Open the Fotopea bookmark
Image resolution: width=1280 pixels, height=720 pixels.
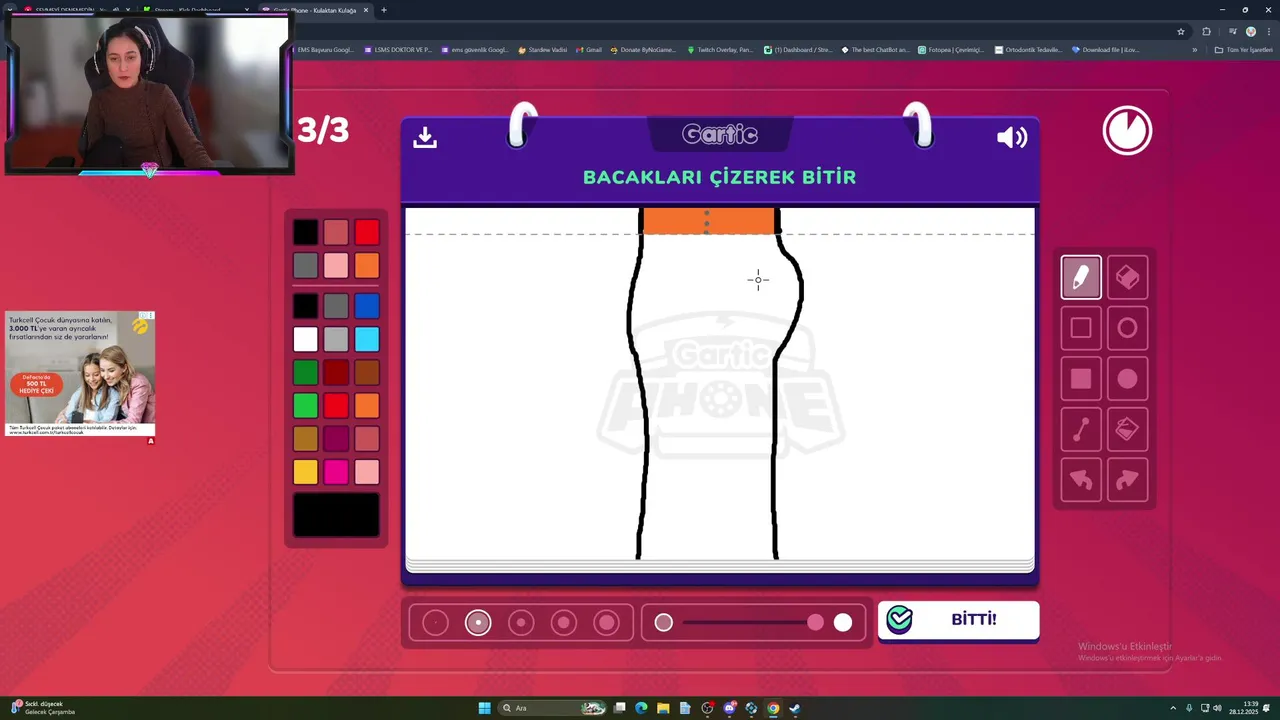[951, 50]
